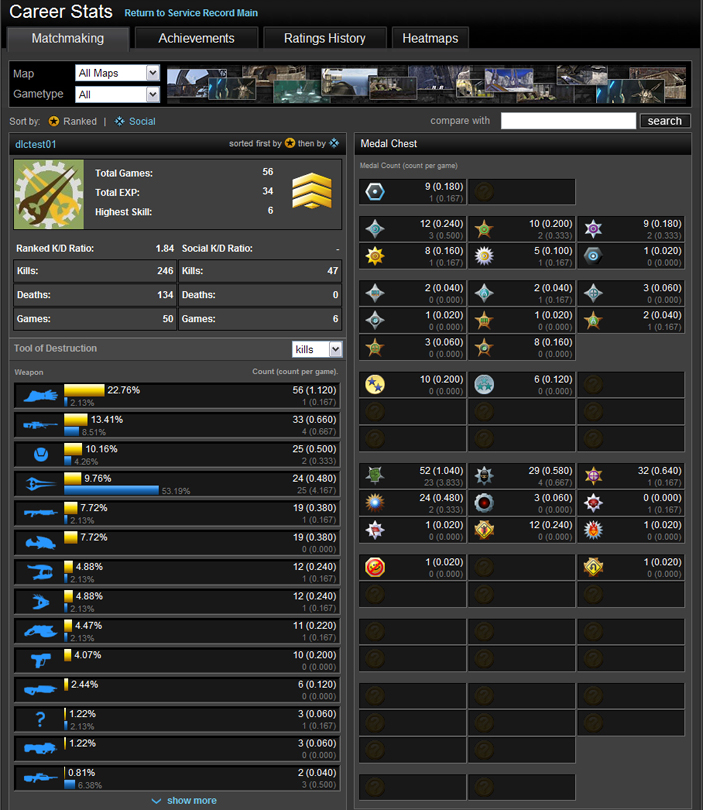Click the compare with text field
The image size is (703, 810).
coord(567,121)
